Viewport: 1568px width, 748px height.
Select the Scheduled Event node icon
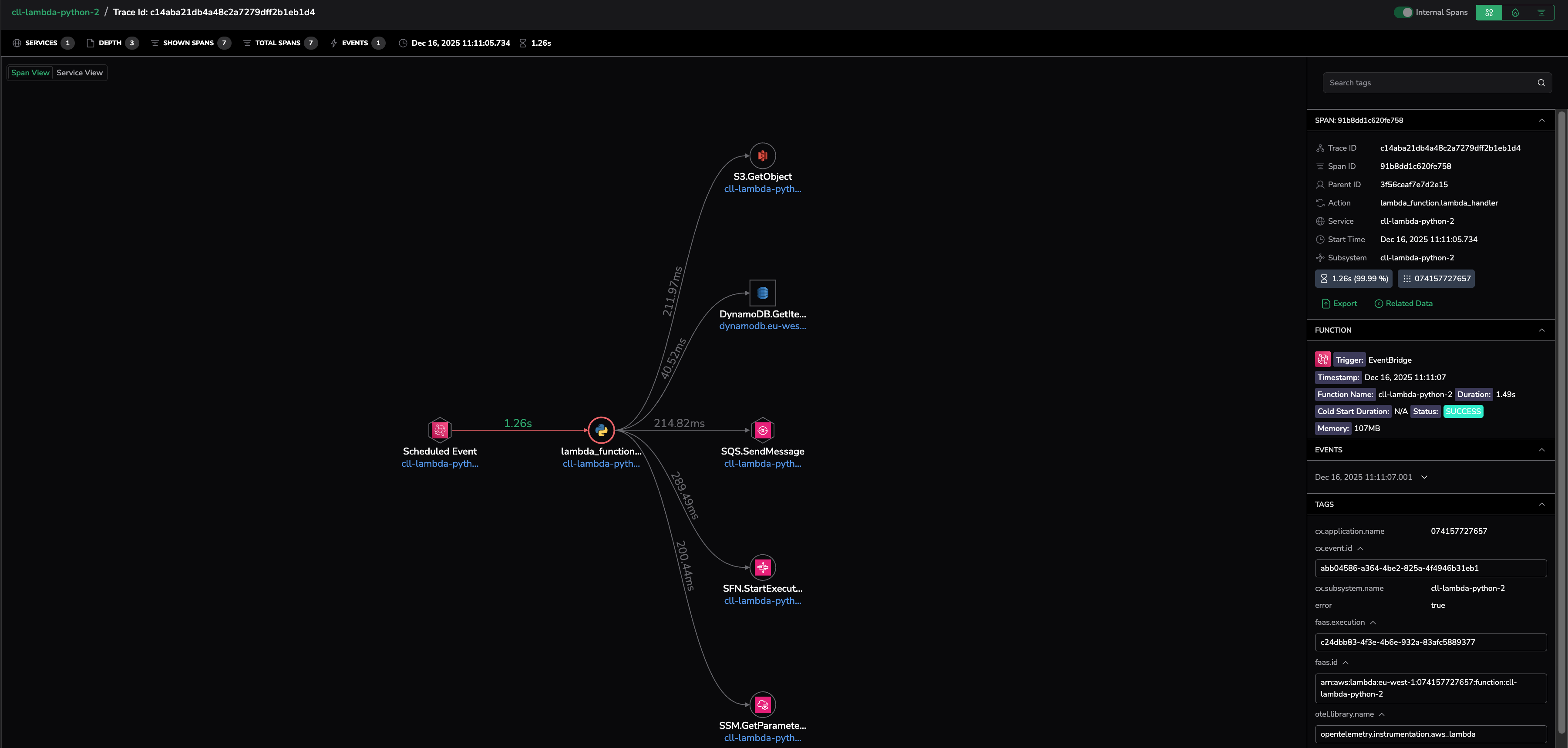440,430
